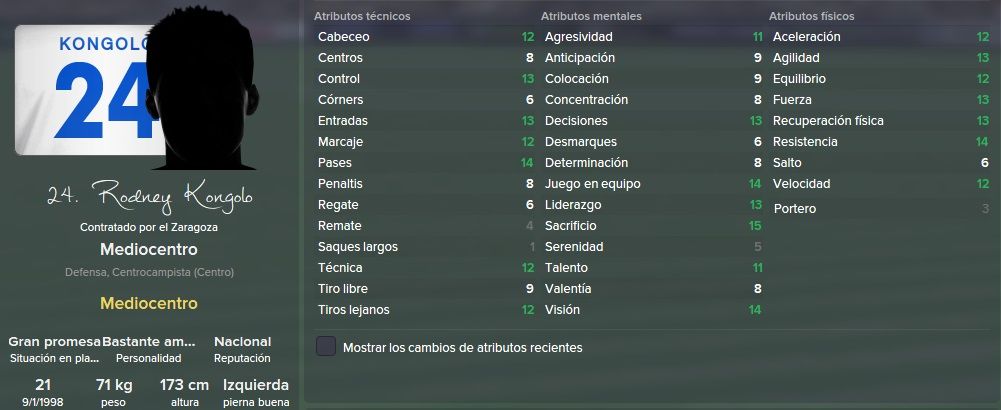Select the yellow Mediocentro role label
The height and width of the screenshot is (410, 1001).
tap(149, 303)
